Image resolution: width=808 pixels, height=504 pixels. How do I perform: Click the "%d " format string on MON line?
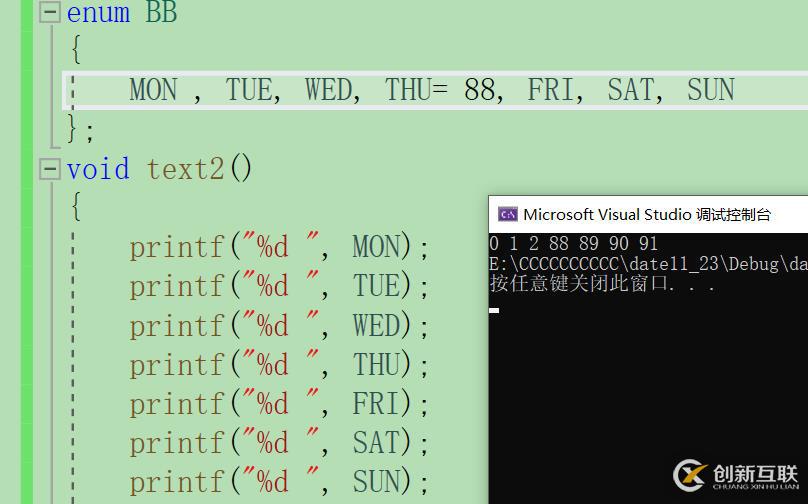click(x=281, y=245)
